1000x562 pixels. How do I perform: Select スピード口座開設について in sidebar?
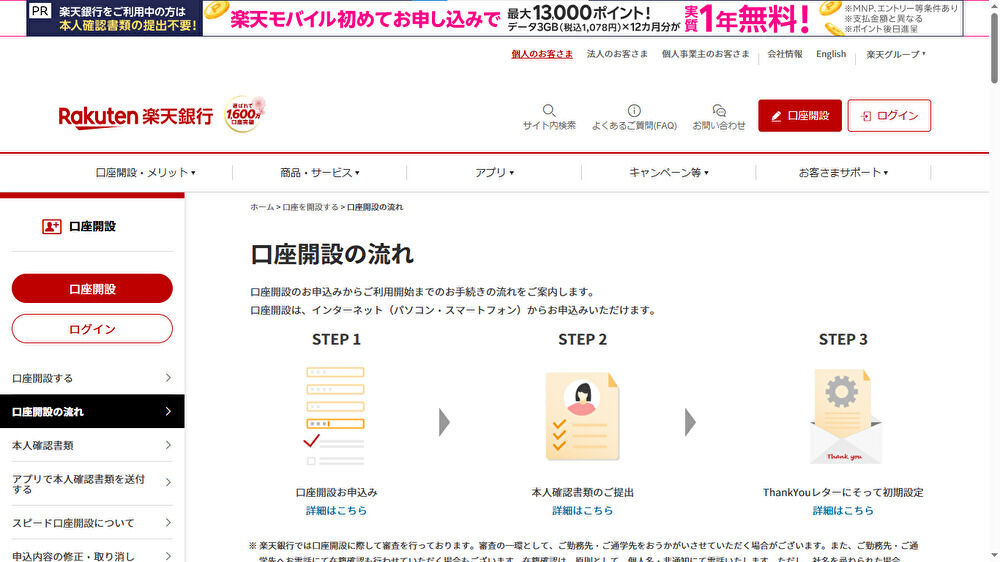(x=92, y=523)
